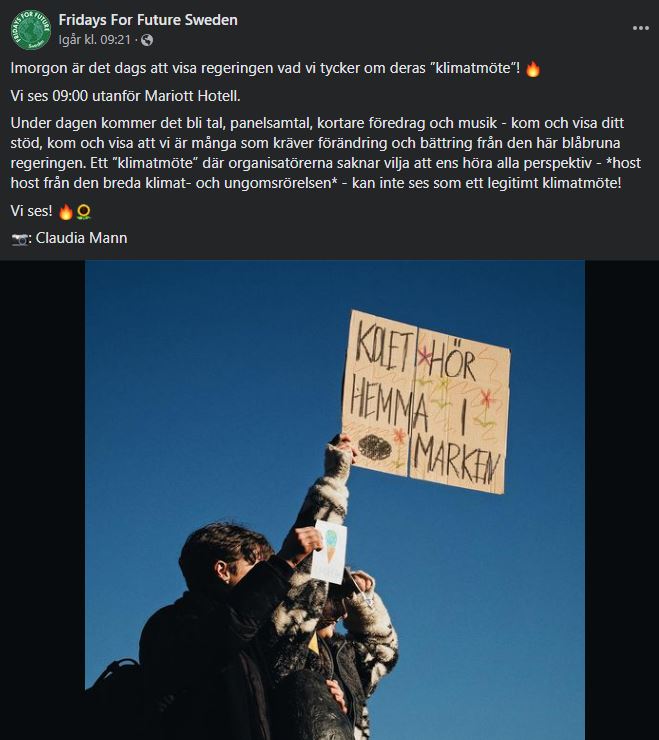Click the cardboard sign reading KOLET HÖR HEMMA
This screenshot has height=740, width=659.
click(426, 402)
